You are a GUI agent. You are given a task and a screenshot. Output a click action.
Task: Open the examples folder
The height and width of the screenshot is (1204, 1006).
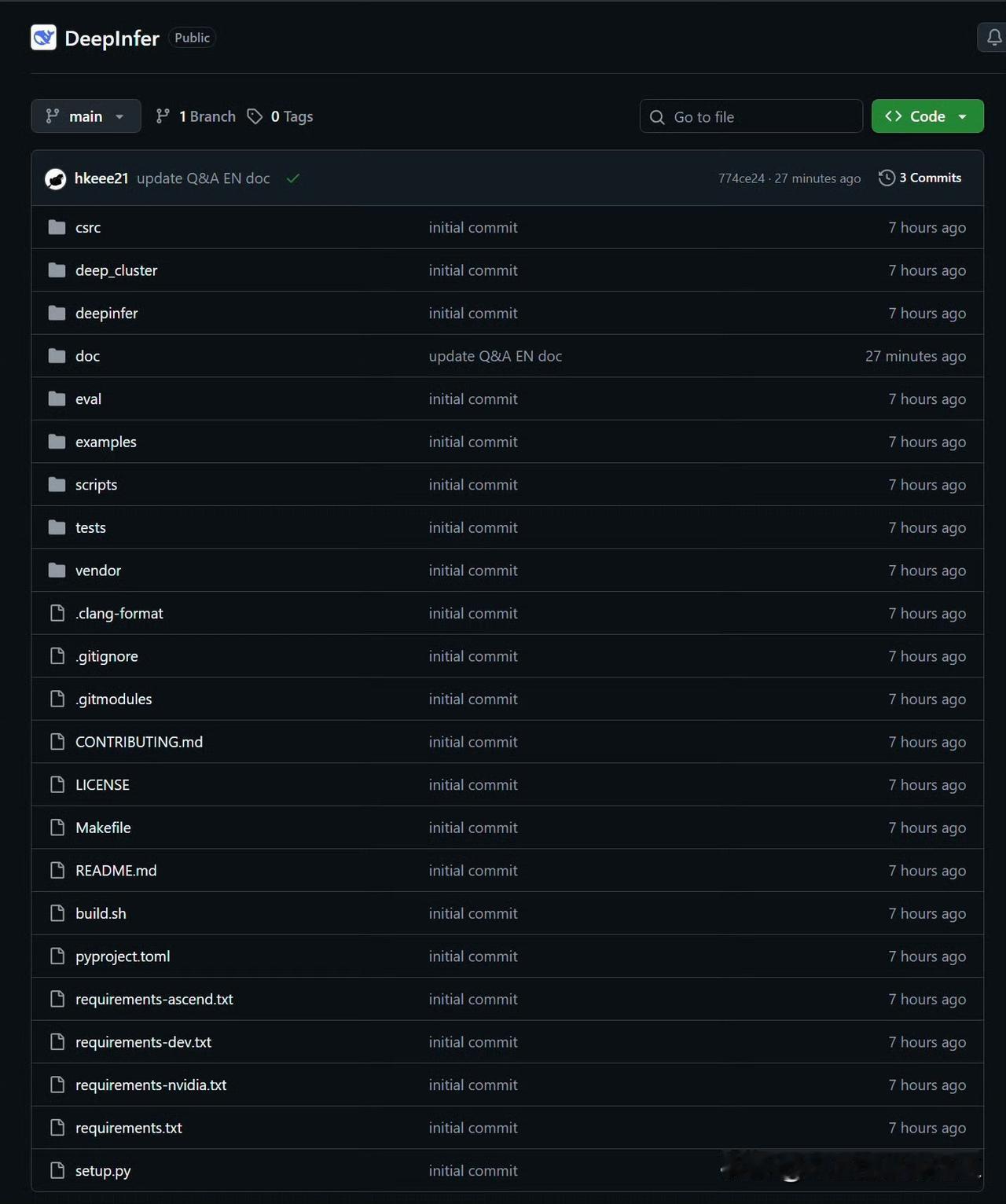click(x=106, y=442)
